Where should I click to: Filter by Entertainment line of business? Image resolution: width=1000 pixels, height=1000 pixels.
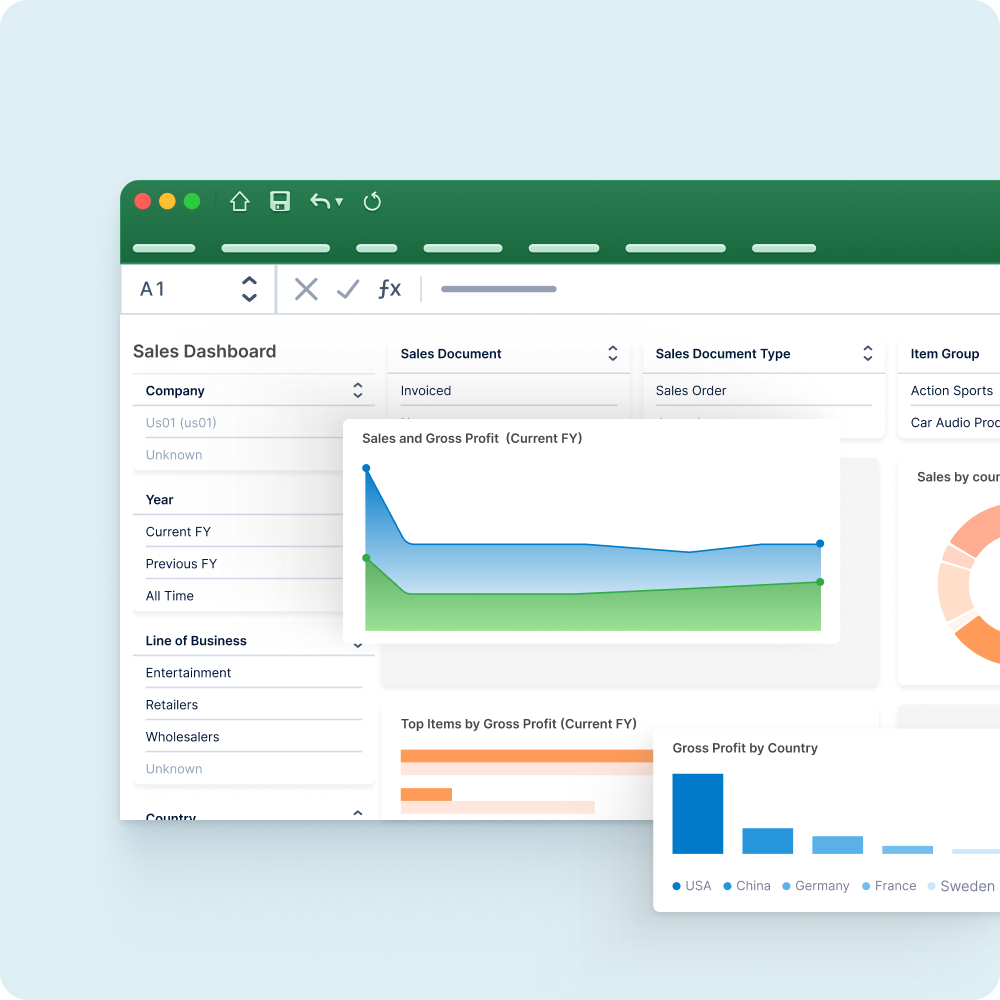(188, 673)
